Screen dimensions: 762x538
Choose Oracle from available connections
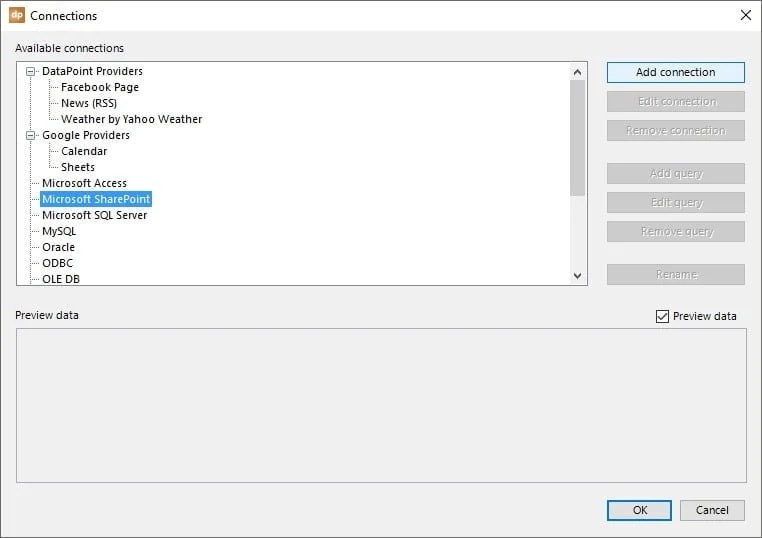[x=58, y=247]
